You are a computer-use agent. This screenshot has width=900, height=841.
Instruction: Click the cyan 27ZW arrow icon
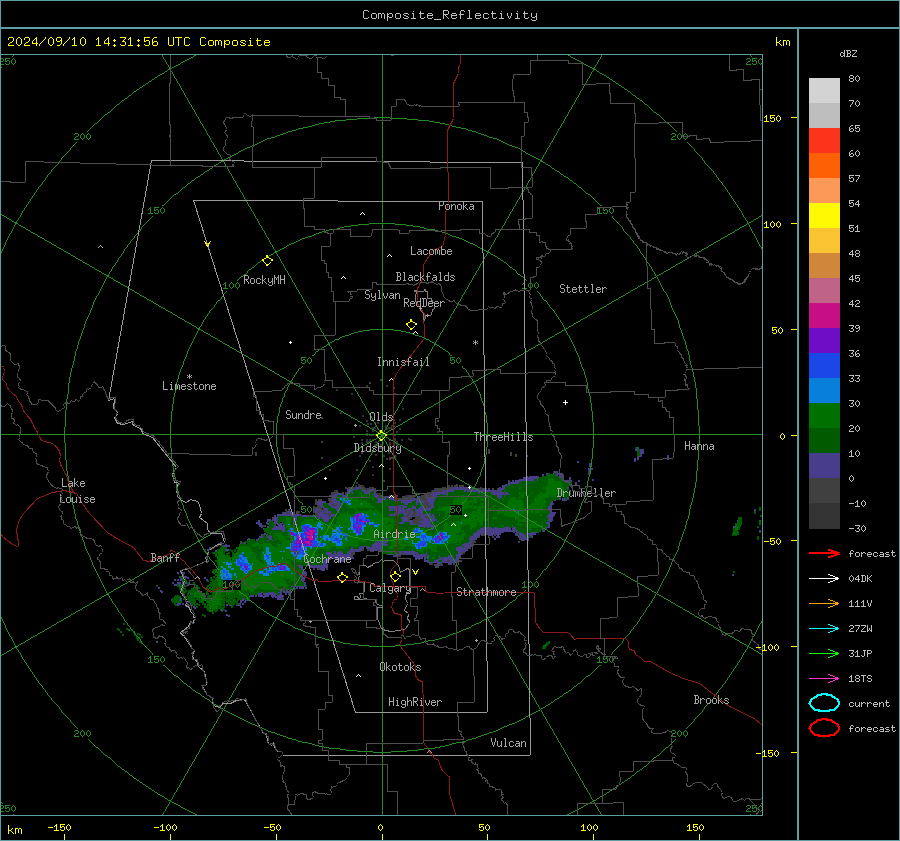824,629
